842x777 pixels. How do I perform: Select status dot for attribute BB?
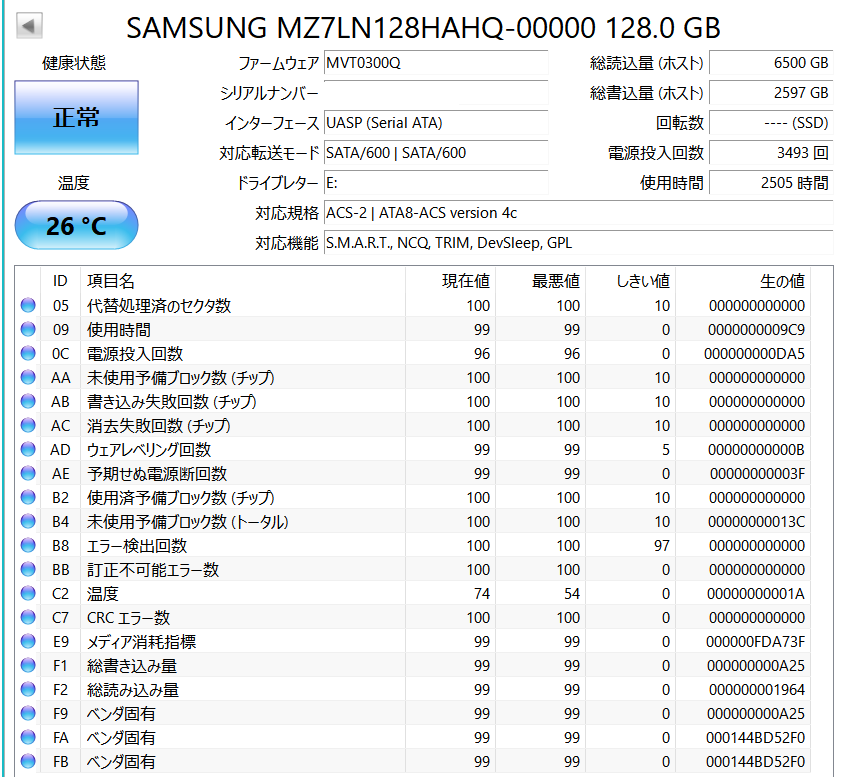click(x=28, y=569)
